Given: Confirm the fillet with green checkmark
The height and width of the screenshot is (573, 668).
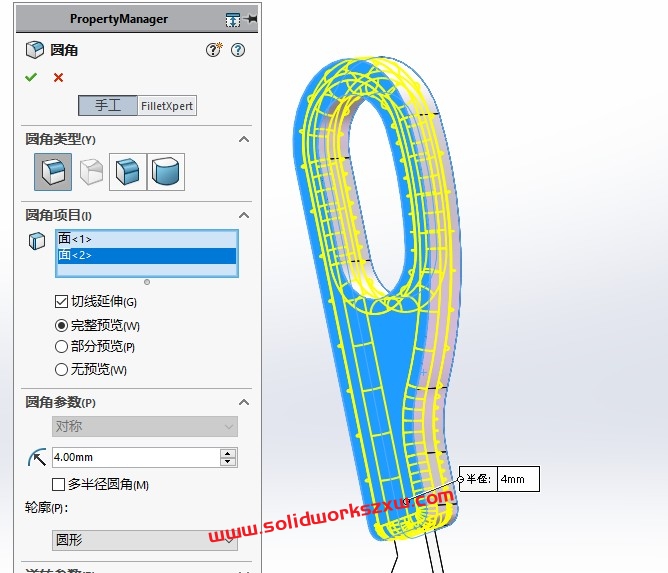Looking at the screenshot, I should click(31, 77).
